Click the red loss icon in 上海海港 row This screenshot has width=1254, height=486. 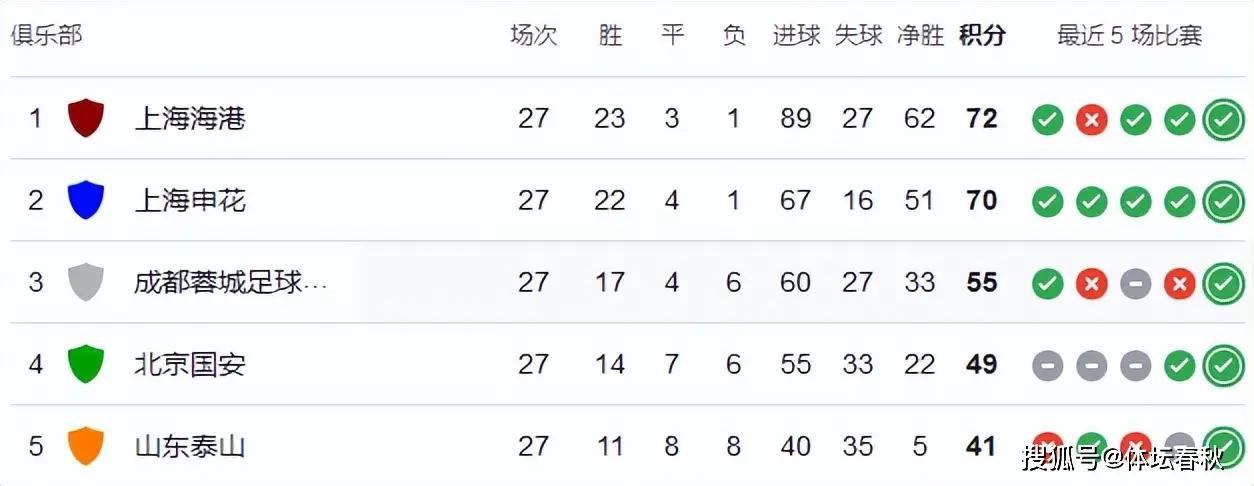tap(1091, 120)
